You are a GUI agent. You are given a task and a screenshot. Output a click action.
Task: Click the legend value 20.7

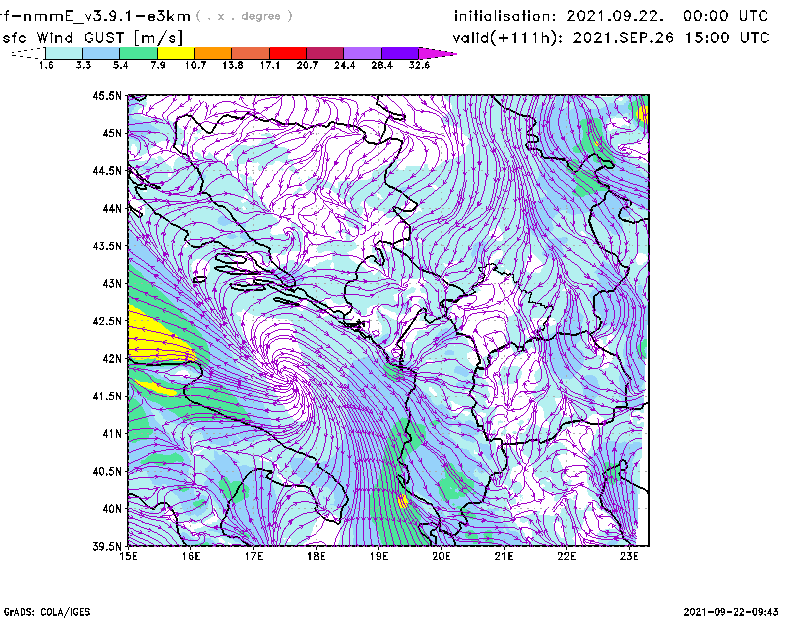point(307,65)
